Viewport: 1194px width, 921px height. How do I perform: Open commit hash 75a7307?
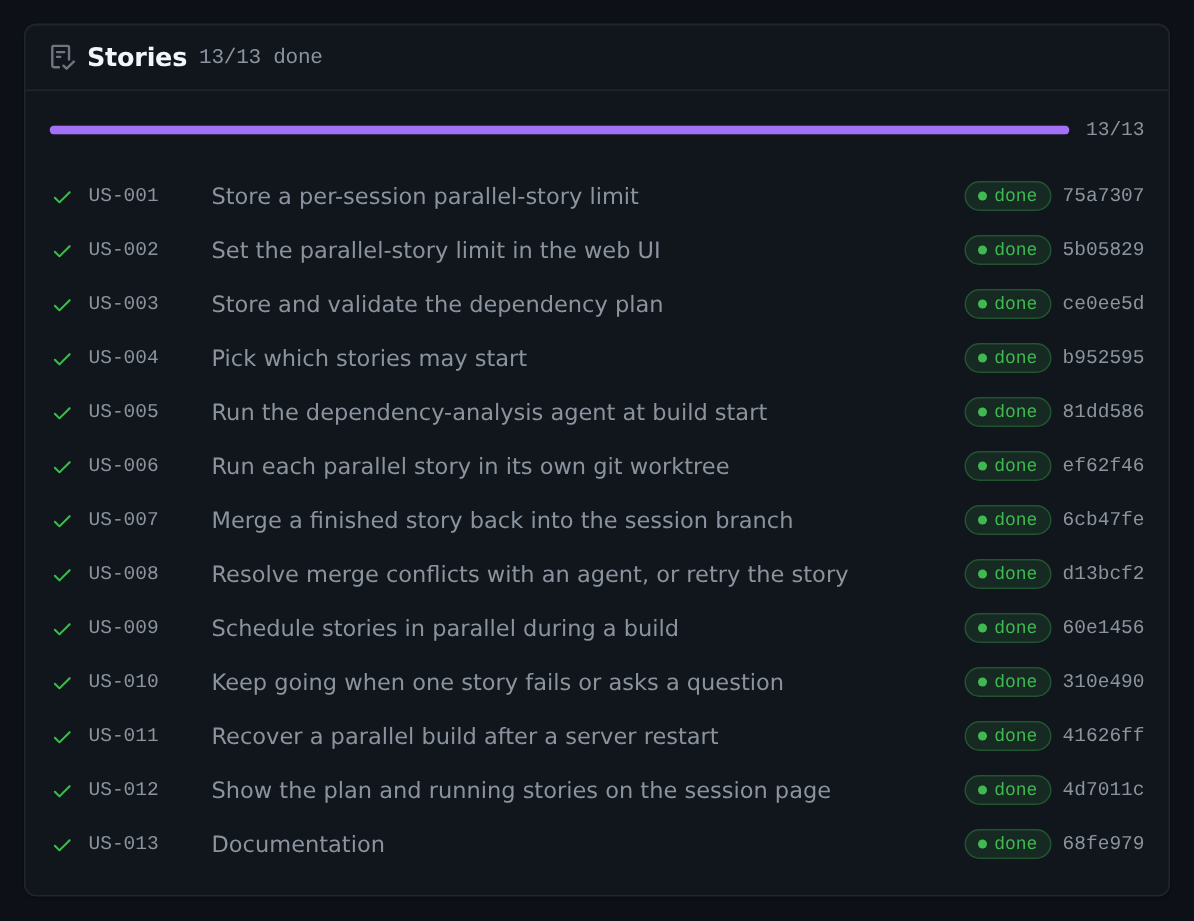(x=1103, y=196)
